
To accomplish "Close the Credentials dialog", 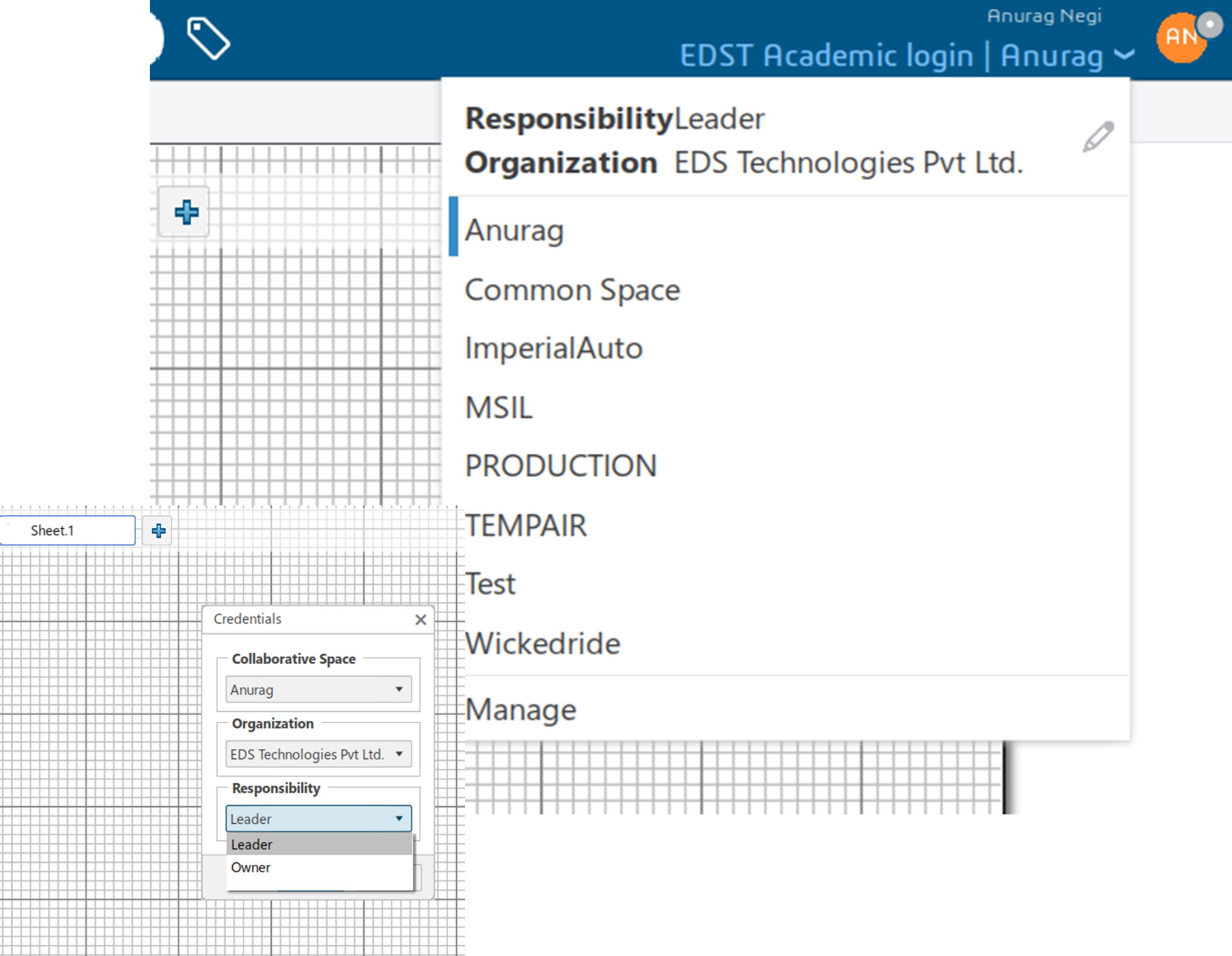I will (421, 620).
